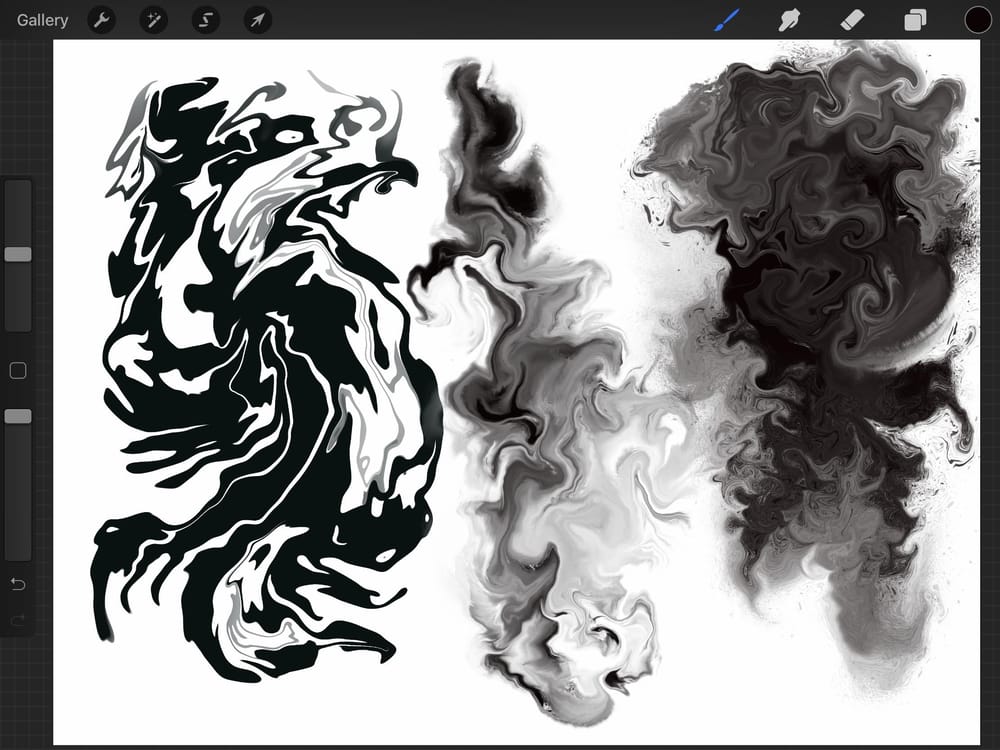The height and width of the screenshot is (750, 1000).
Task: Undo the last action
Action: point(18,584)
